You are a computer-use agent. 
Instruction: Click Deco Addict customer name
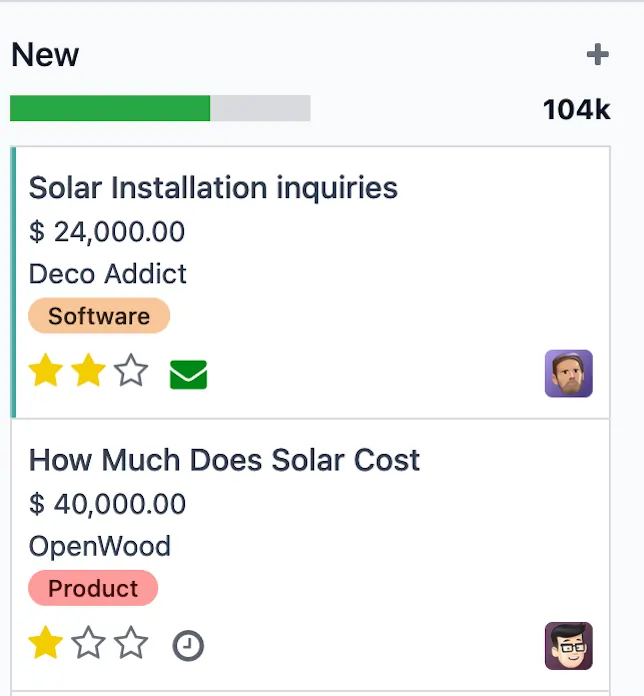coord(107,273)
